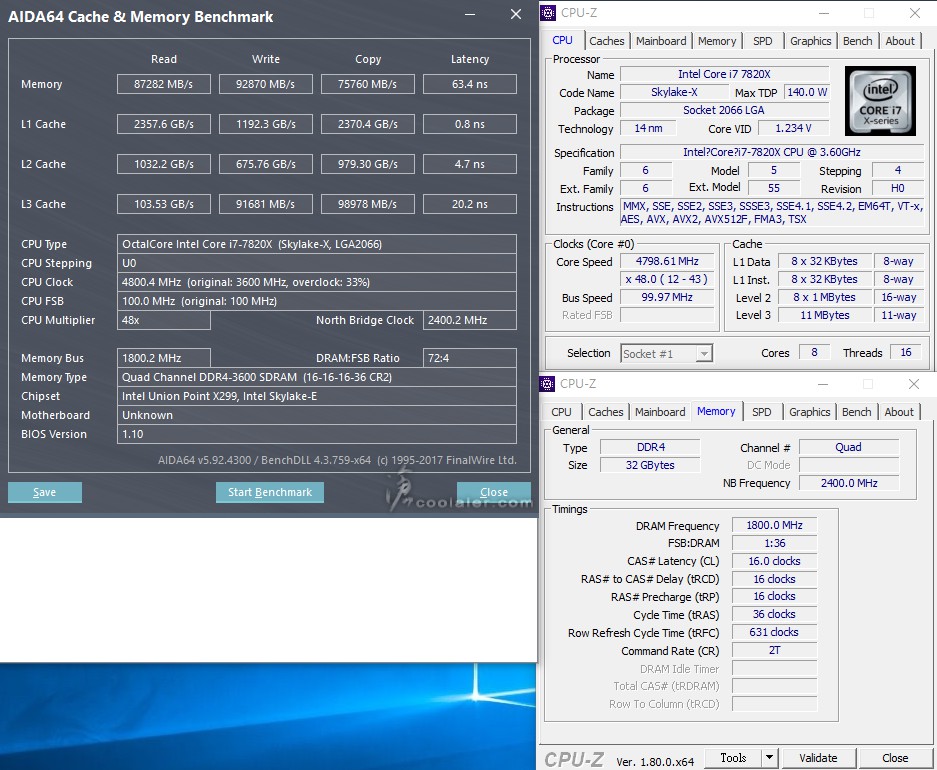
Task: Click the L2 Cache Write value 675.76 GB/s
Action: [266, 164]
